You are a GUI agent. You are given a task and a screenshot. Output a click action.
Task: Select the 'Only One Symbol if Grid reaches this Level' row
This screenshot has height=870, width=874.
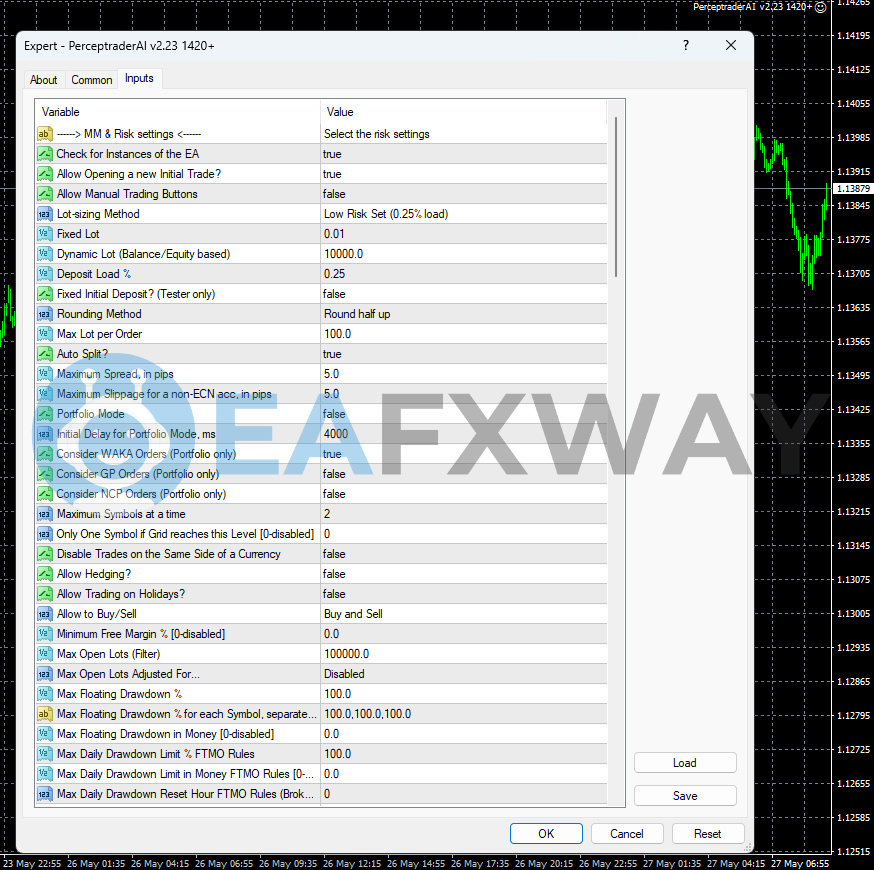pos(321,534)
